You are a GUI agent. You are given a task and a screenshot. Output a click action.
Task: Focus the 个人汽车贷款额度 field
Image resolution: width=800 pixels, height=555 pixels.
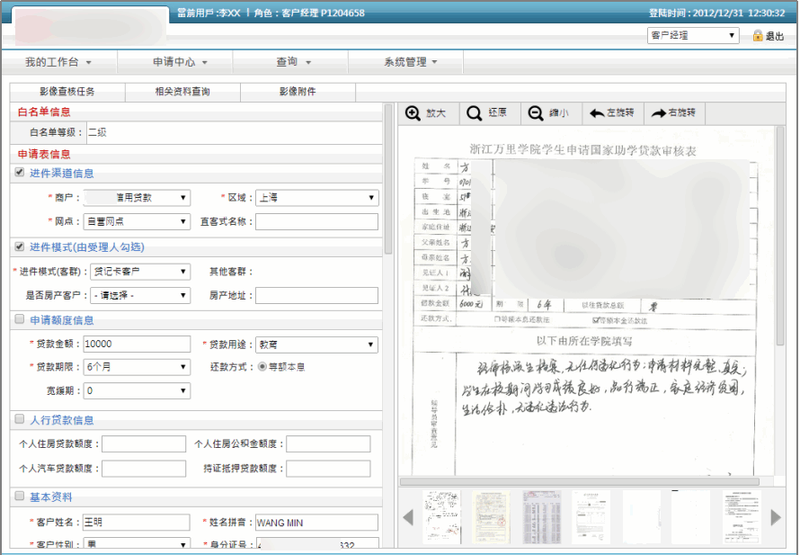coord(144,469)
